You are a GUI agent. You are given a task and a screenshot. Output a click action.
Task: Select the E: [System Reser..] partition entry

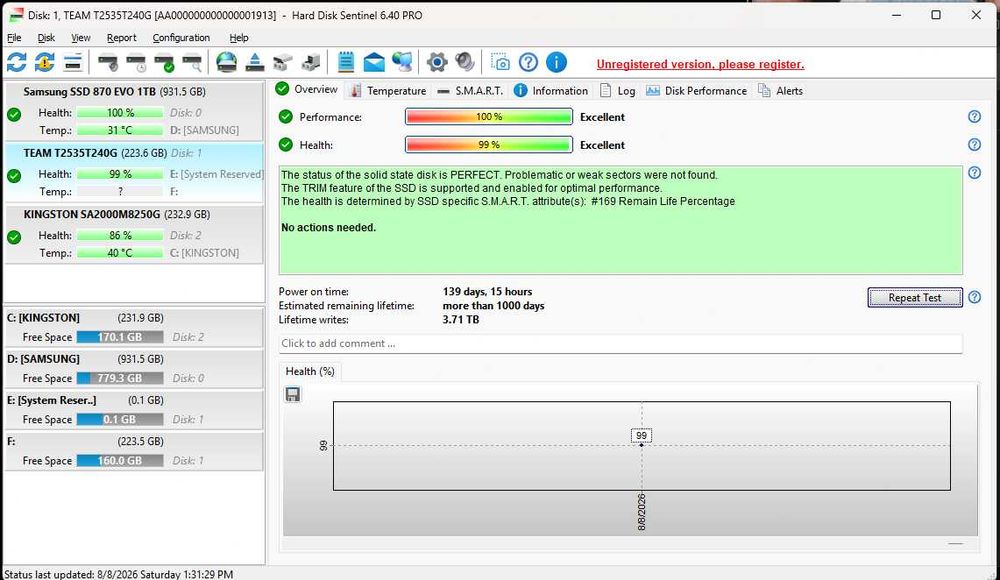(134, 410)
